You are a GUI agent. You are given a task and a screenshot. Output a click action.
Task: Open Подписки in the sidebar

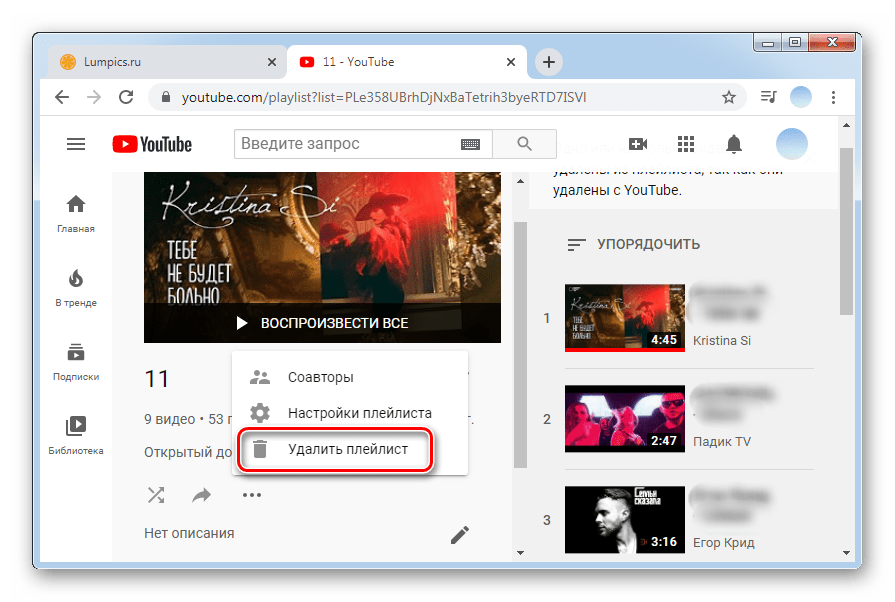coord(76,362)
